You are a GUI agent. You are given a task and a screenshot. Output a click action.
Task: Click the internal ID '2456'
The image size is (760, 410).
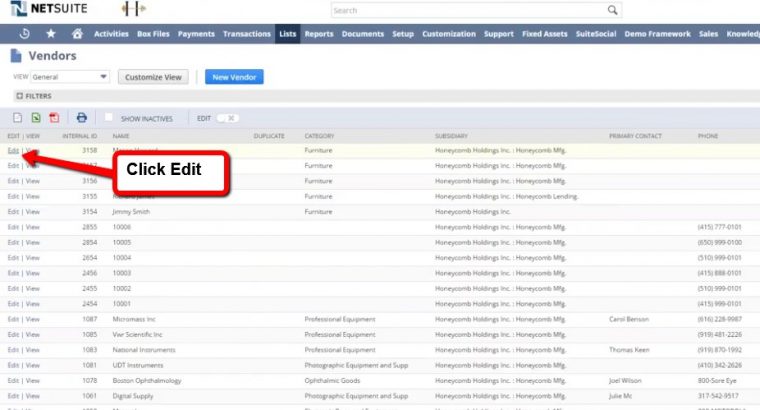click(x=90, y=273)
